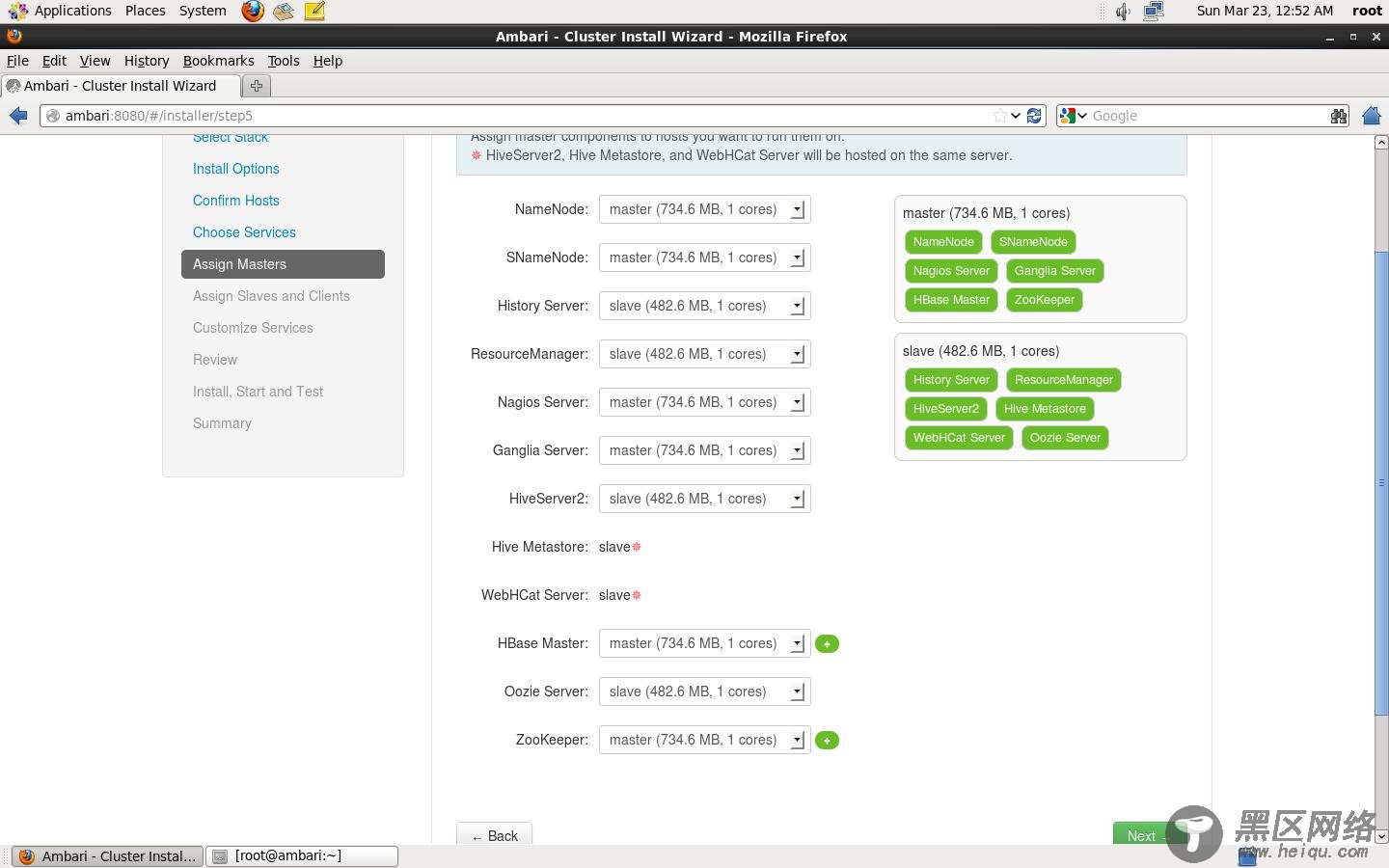Expand the ZooKeeper host dropdown
This screenshot has width=1389, height=868.
pos(704,740)
